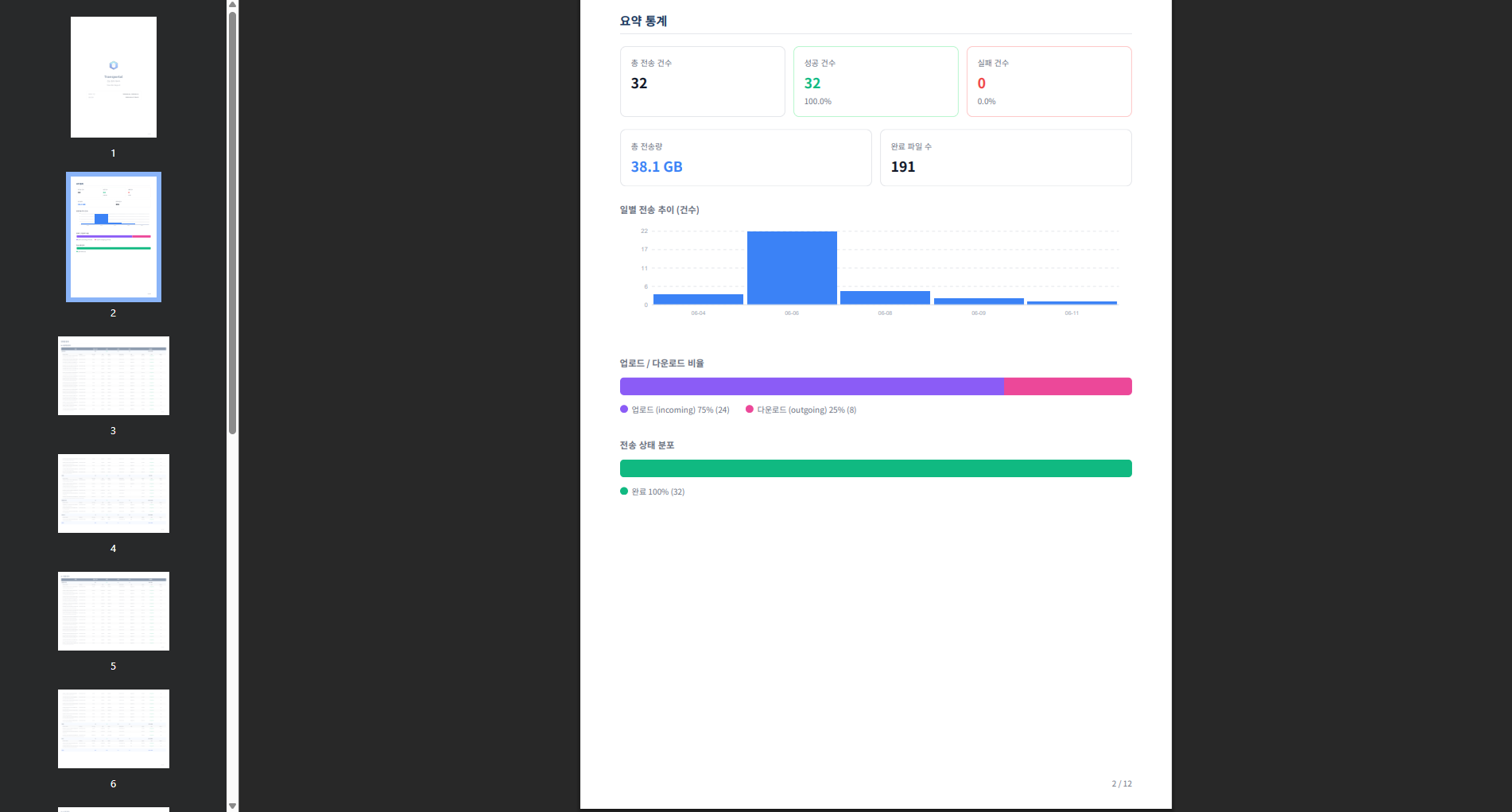Click the '100.0%' success rate
Viewport: 1512px width, 812px height.
click(818, 102)
